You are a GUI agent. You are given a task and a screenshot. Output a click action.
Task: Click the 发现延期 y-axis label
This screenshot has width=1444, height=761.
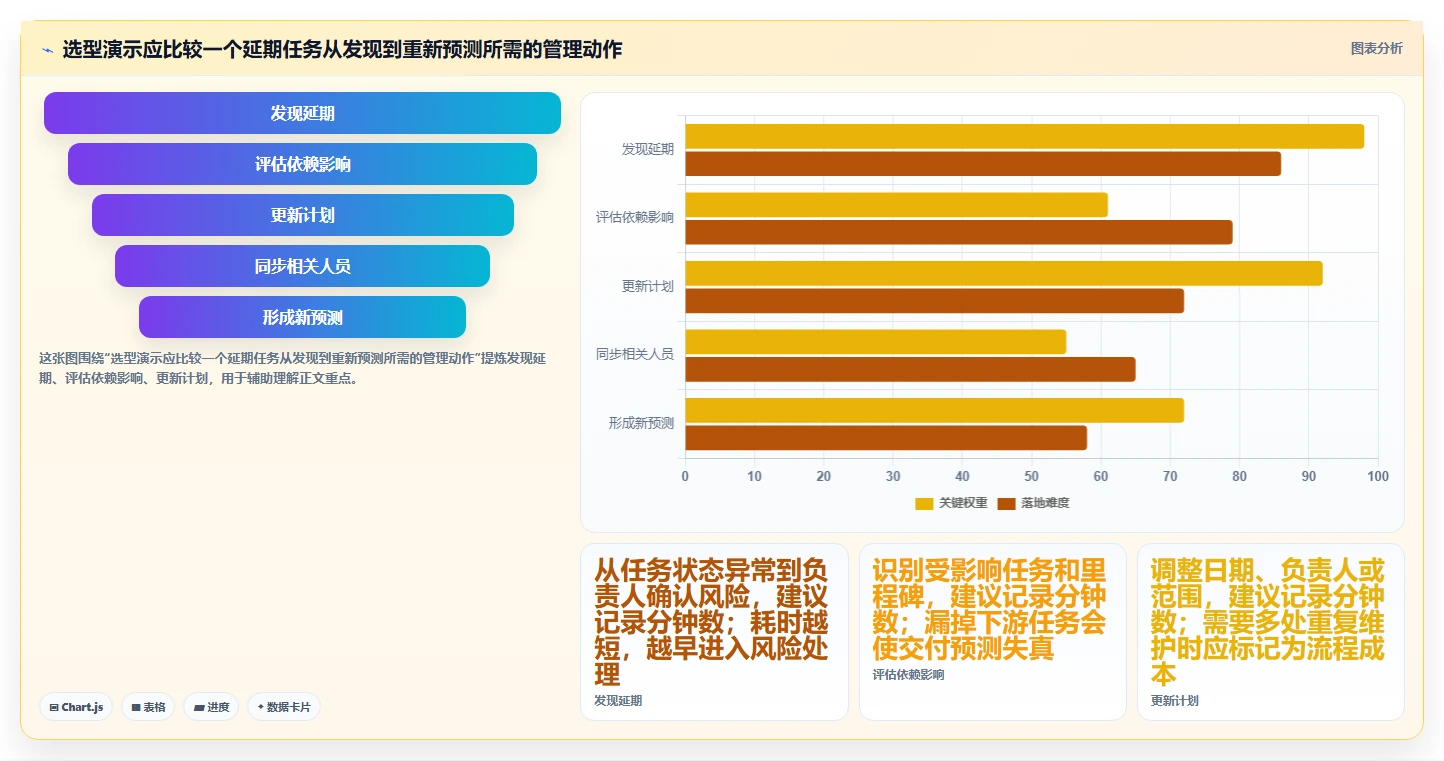pyautogui.click(x=647, y=149)
